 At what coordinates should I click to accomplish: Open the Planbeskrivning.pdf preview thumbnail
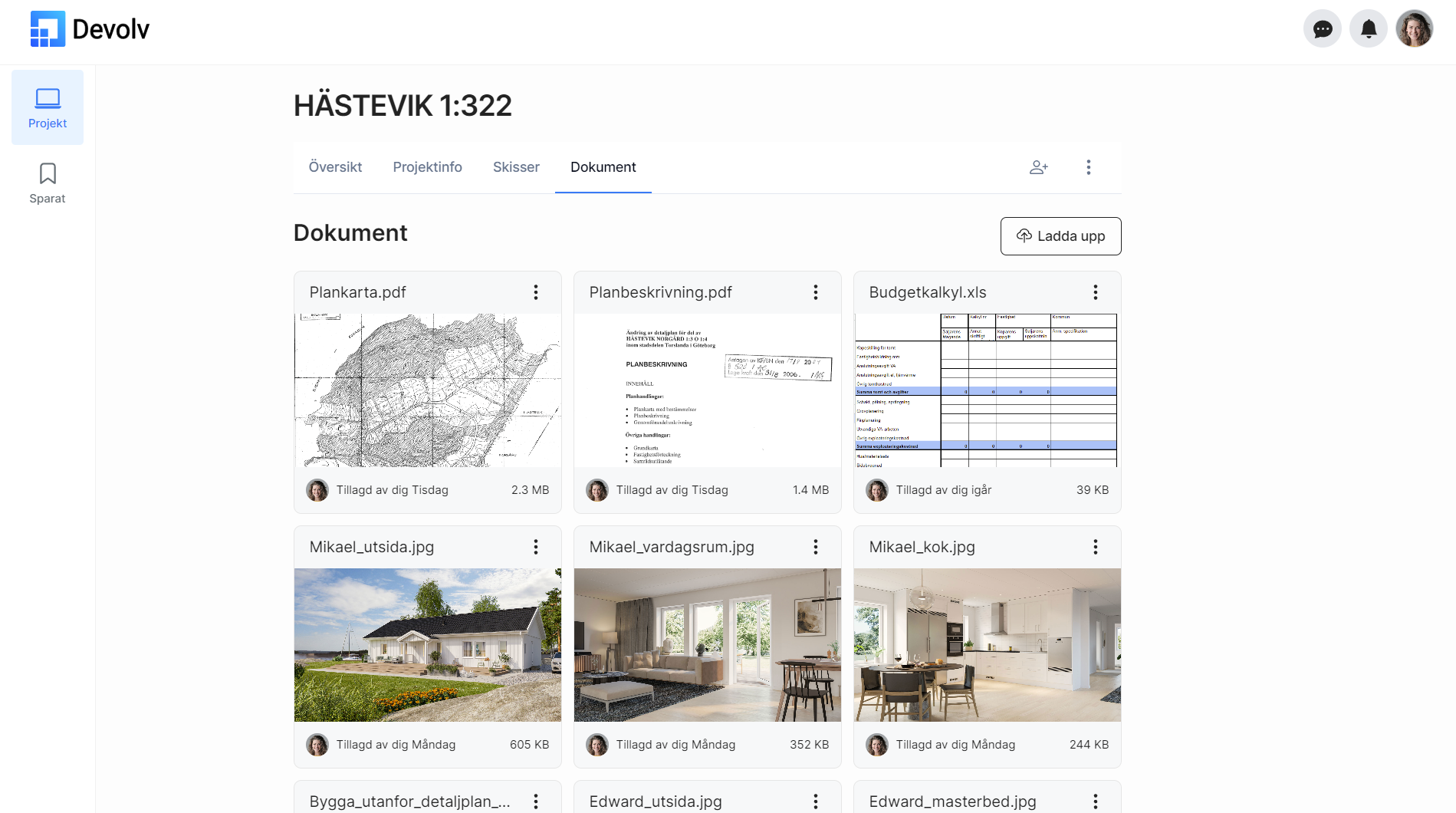708,390
